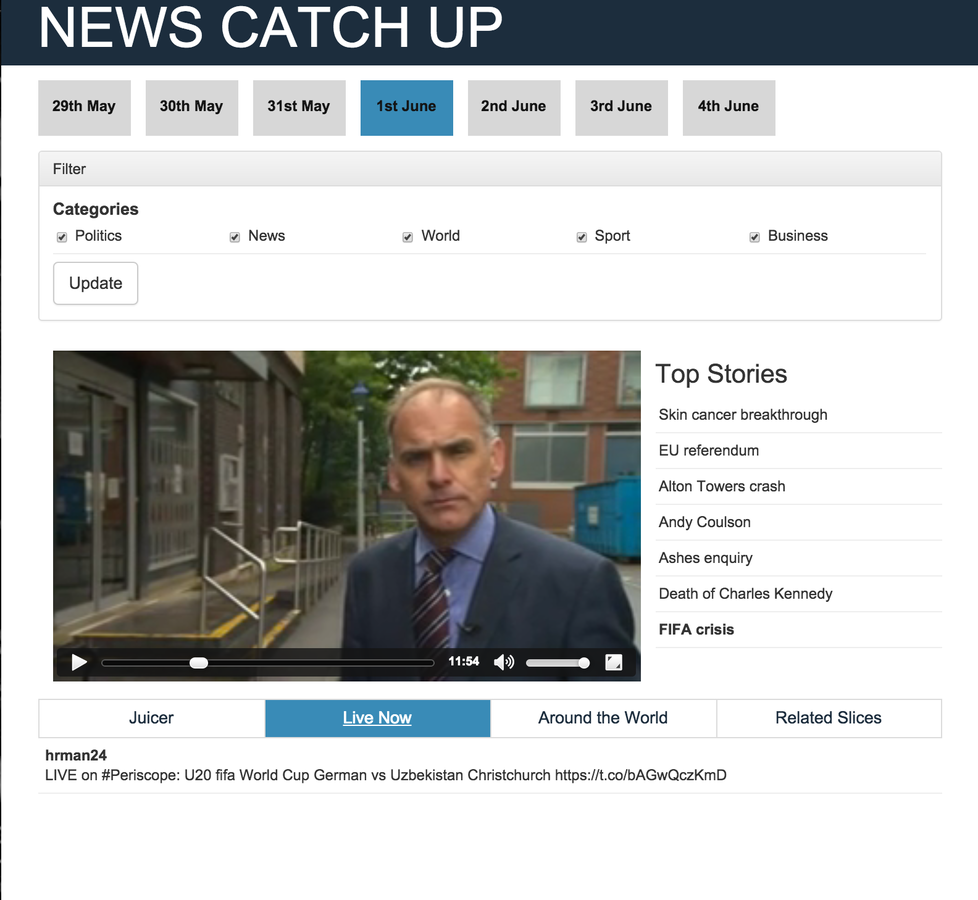Disable the World category filter

[407, 237]
